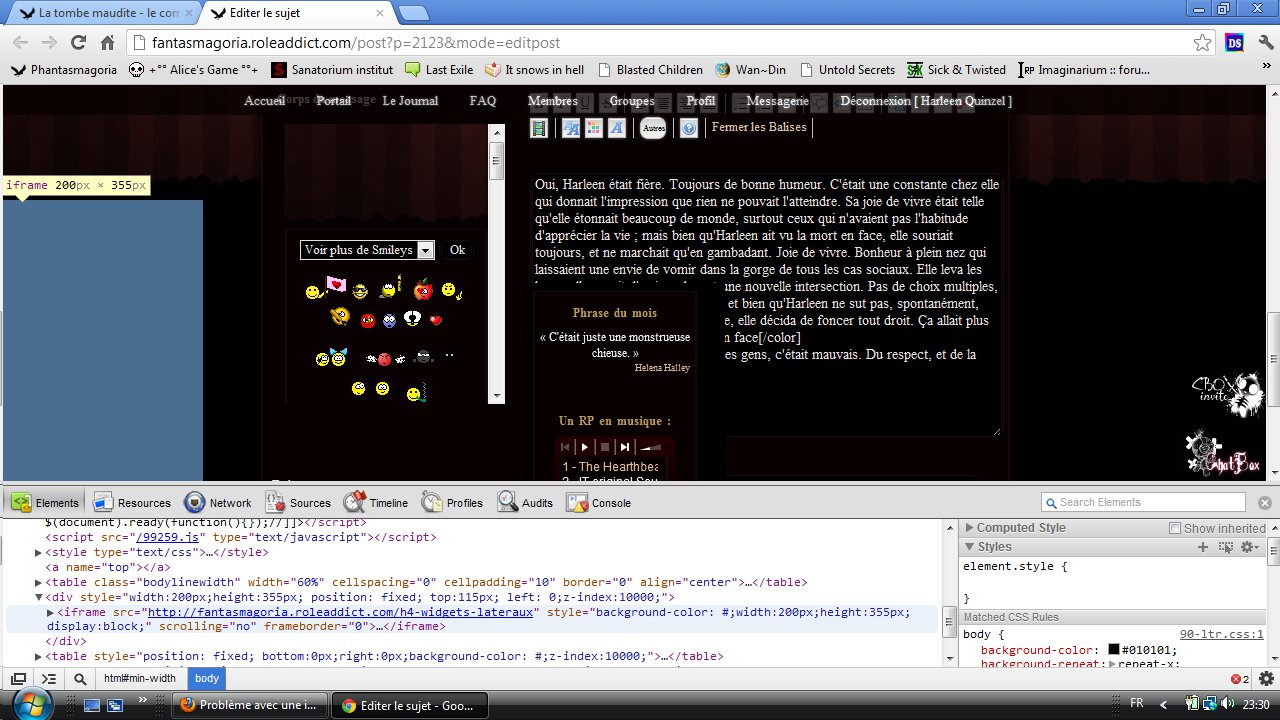
Task: Add new style rule plus icon
Action: 1203,547
